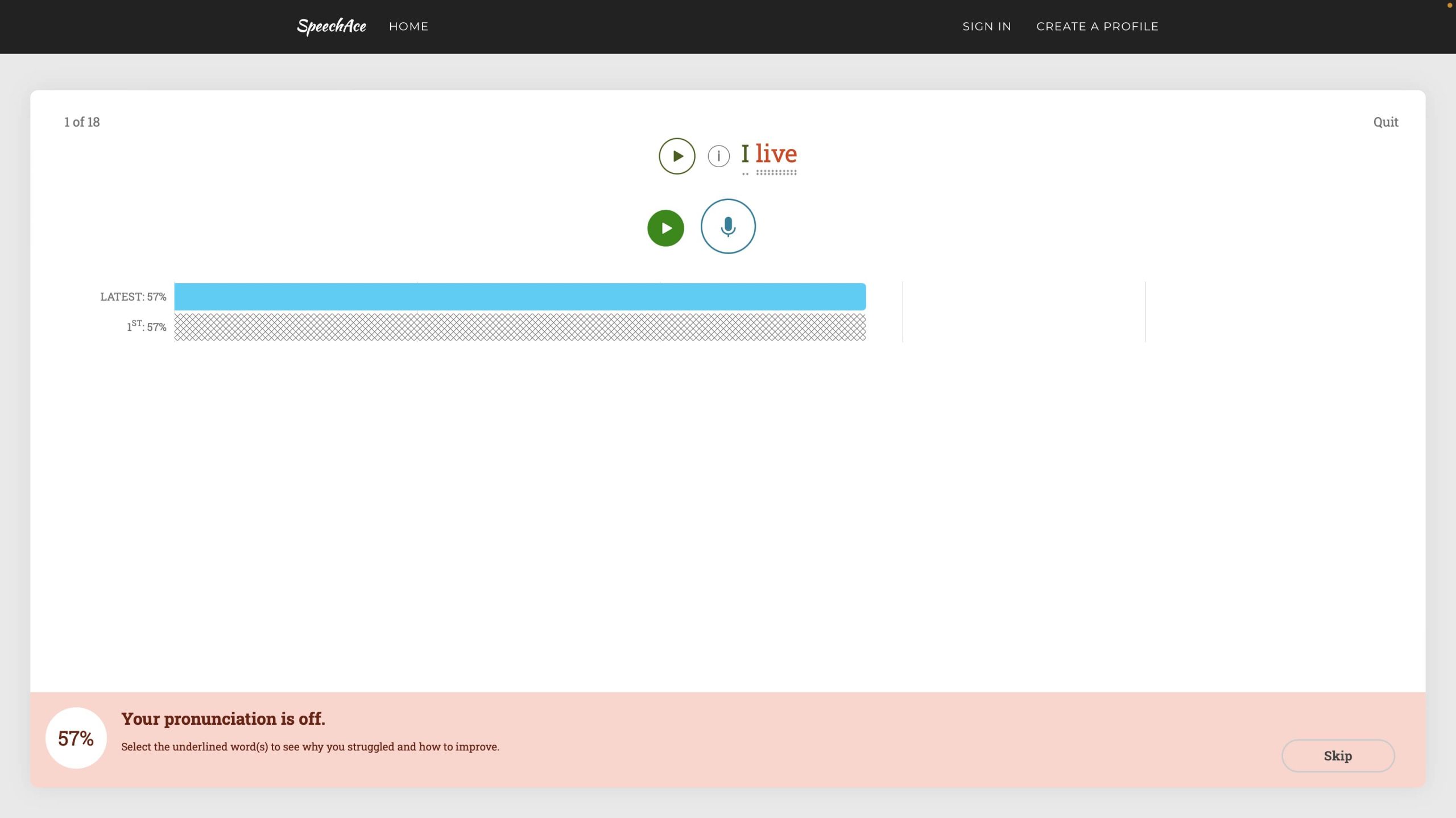Viewport: 1456px width, 818px height.
Task: Click "Your pronunciation is off." heading
Action: (x=223, y=719)
